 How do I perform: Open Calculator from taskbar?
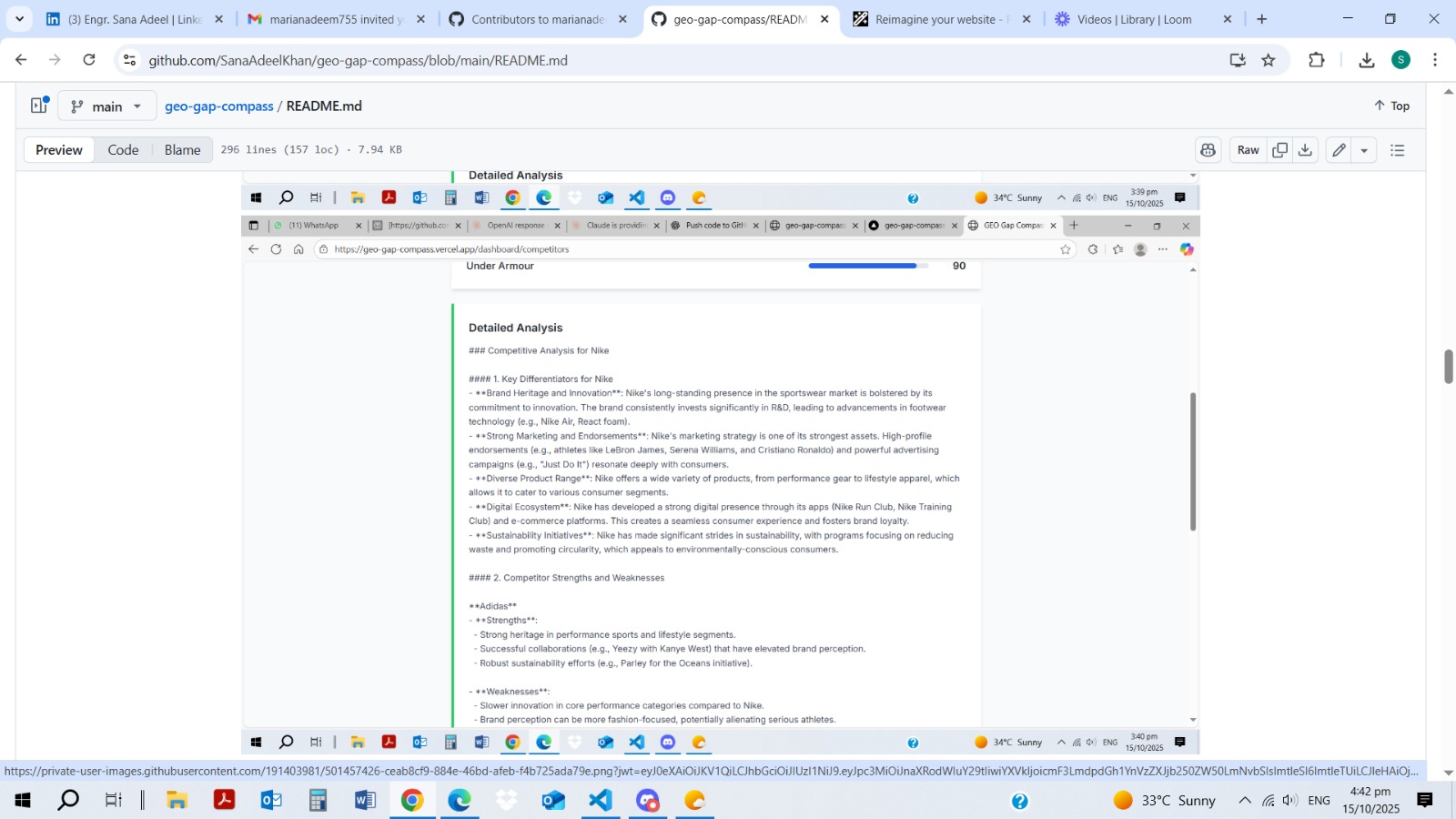coord(318,801)
